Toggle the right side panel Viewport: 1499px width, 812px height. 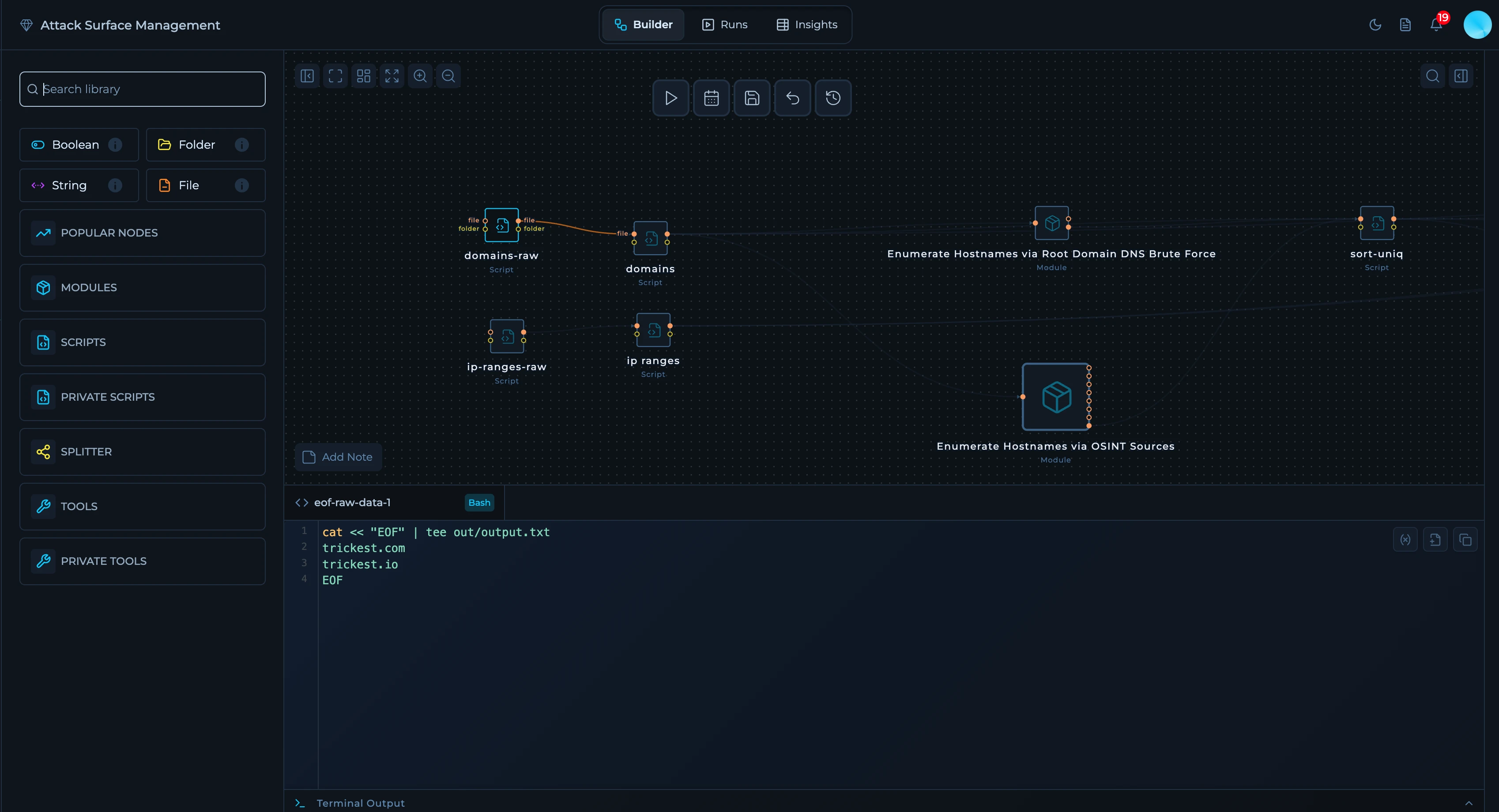[x=1461, y=76]
